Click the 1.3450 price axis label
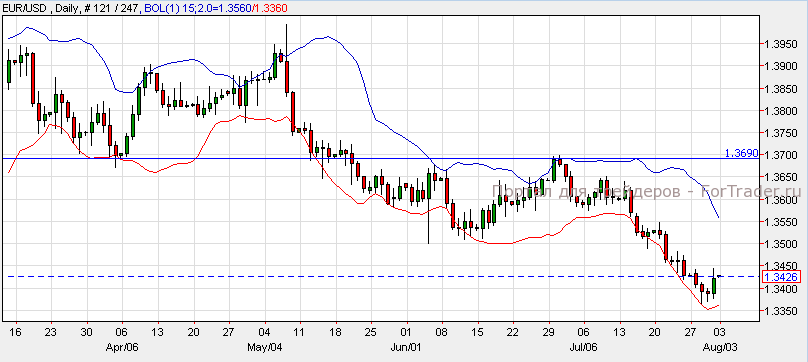 point(781,266)
